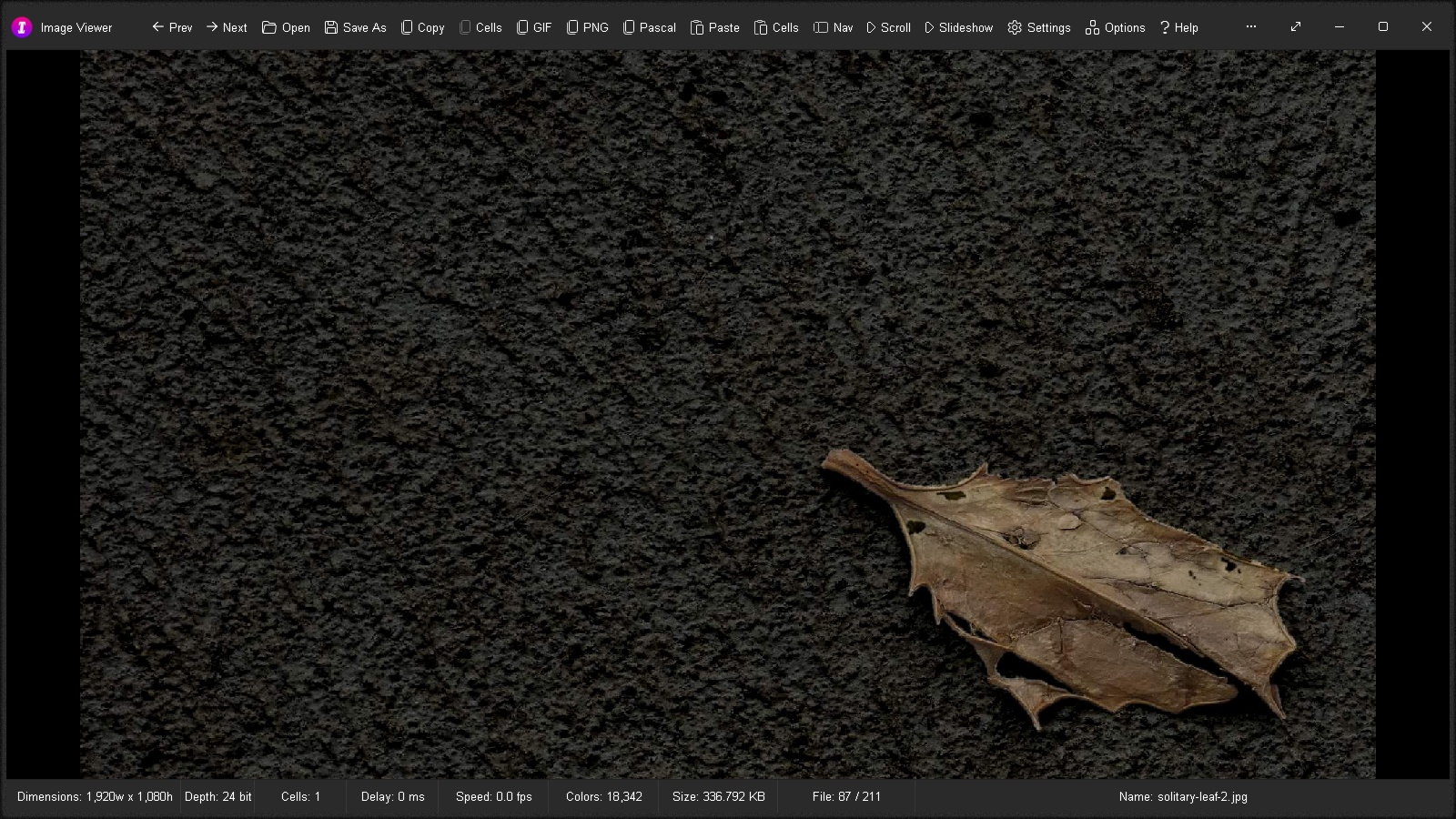Copy image as PNG
This screenshot has height=819, width=1456.
tap(587, 27)
